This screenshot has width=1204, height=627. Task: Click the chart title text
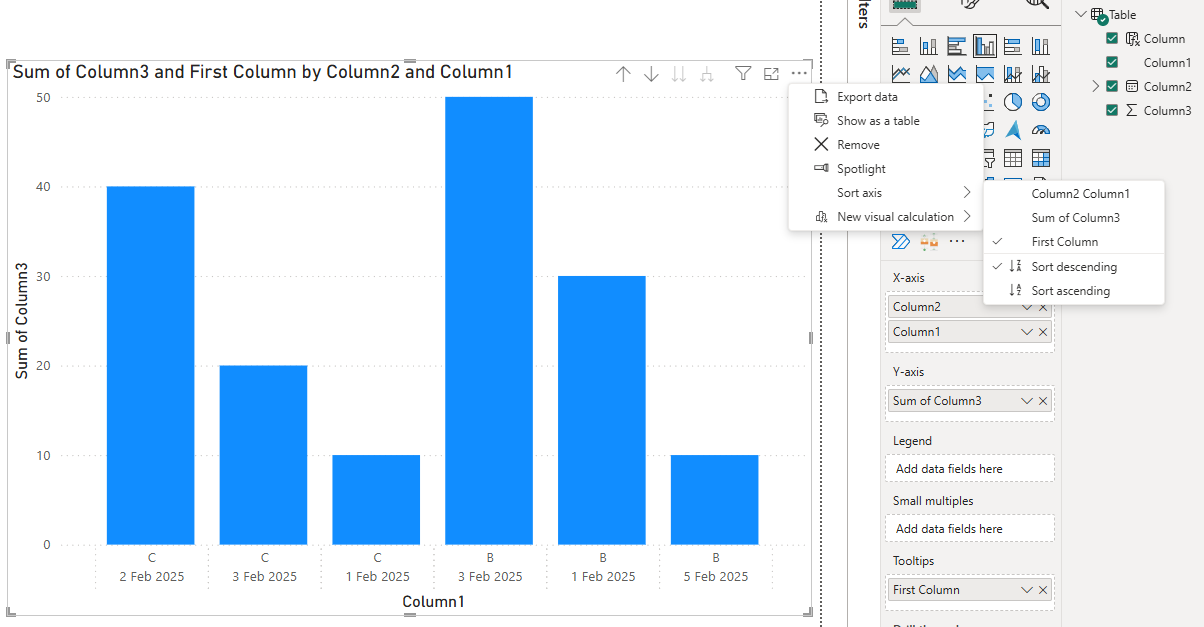pyautogui.click(x=263, y=72)
